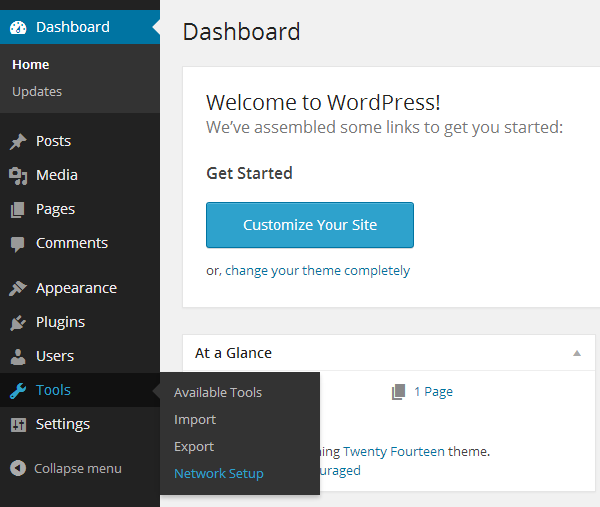The image size is (600, 507).
Task: Follow change your theme completely link
Action: [317, 271]
